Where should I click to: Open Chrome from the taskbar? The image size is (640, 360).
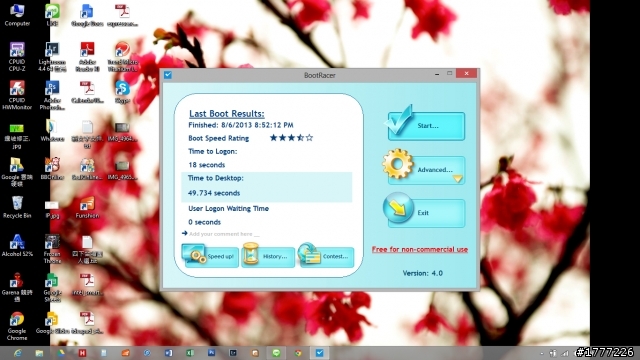tap(298, 353)
